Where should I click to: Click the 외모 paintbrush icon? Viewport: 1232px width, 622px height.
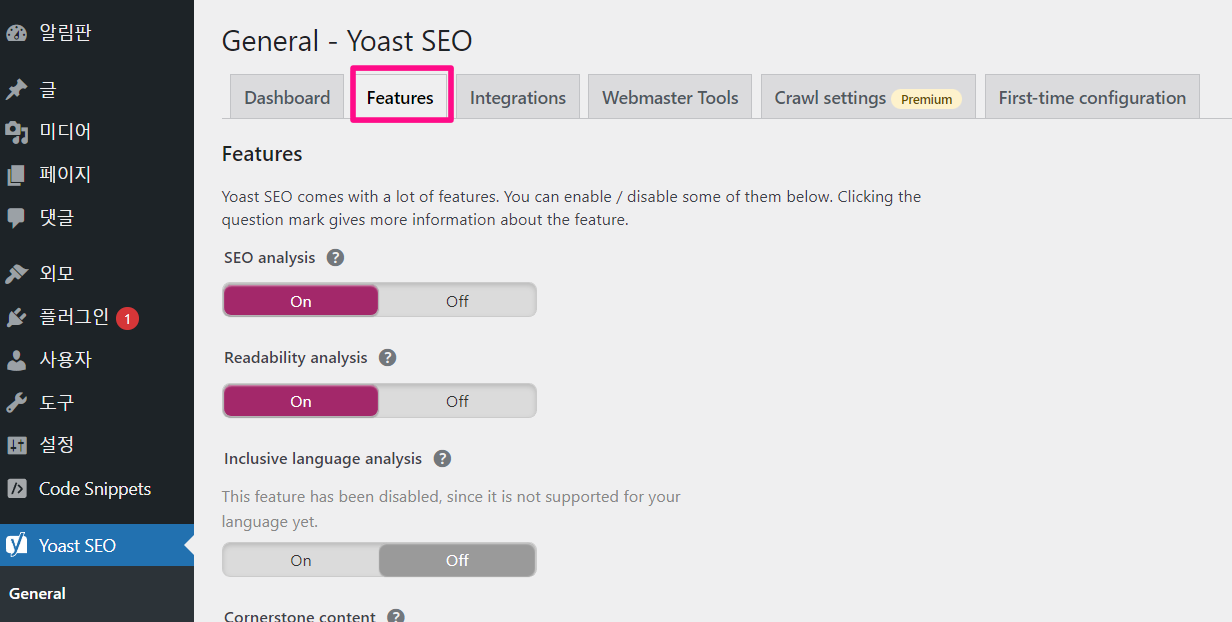(x=16, y=274)
